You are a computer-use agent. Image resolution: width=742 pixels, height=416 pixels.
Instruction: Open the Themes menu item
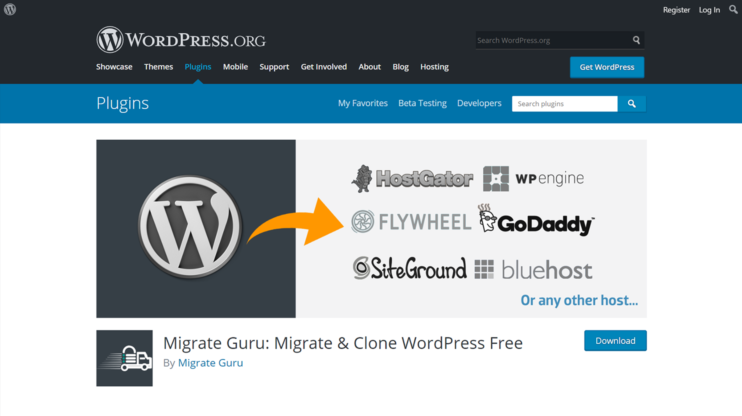[x=159, y=67]
